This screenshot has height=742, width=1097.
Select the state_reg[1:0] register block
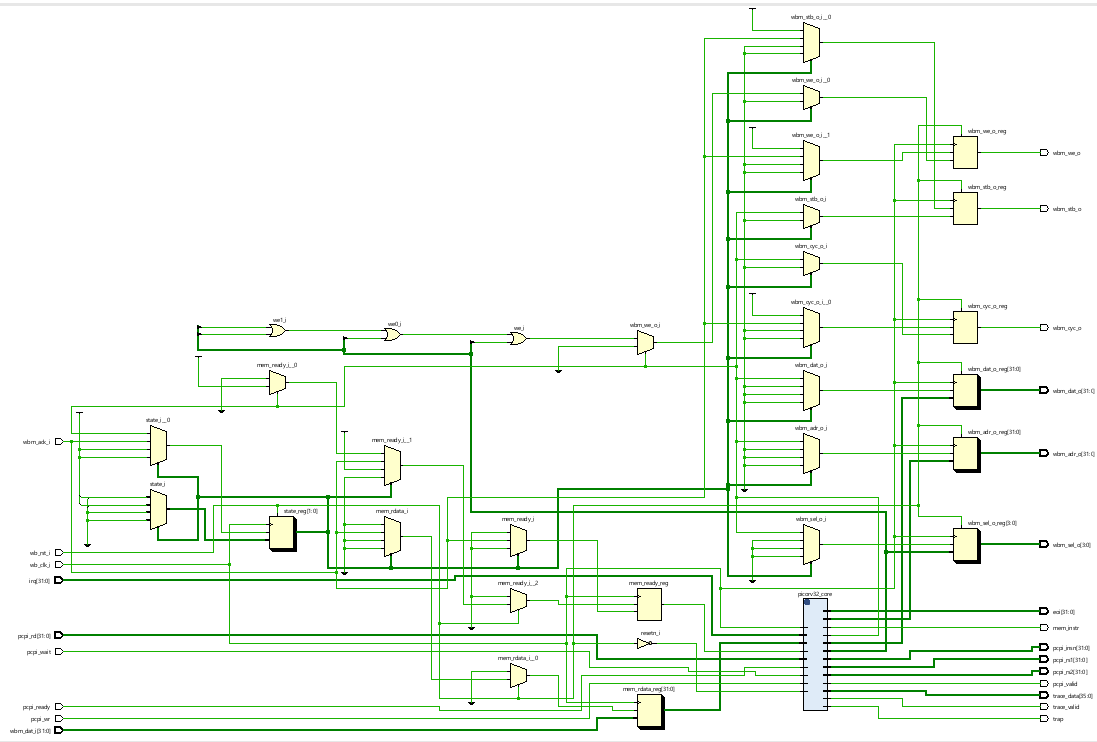(283, 534)
